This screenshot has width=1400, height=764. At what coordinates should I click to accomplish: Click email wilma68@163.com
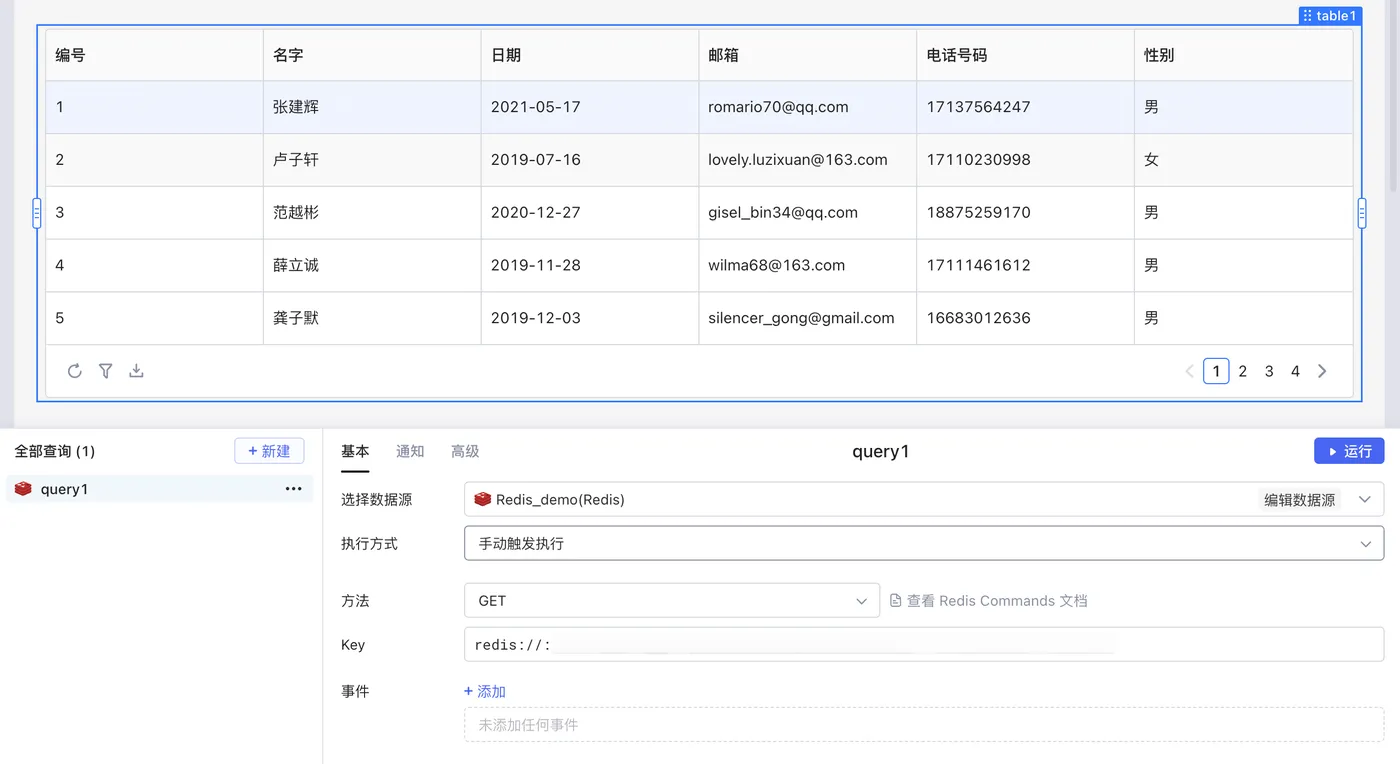tap(777, 266)
